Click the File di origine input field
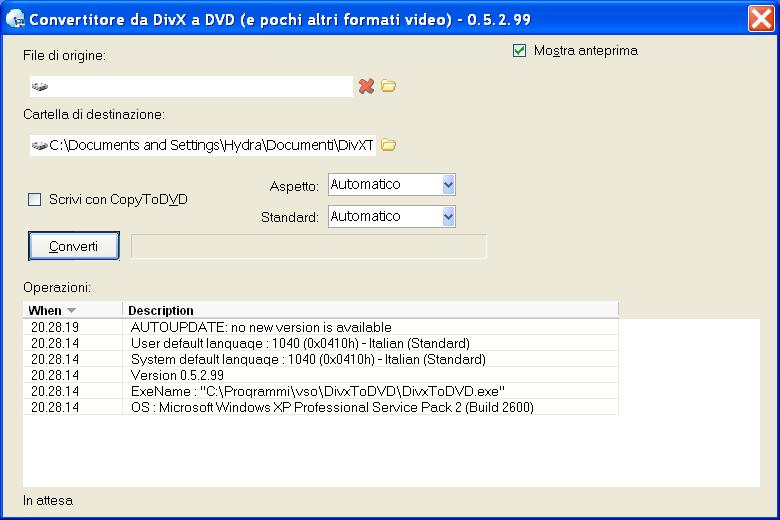 pyautogui.click(x=200, y=87)
